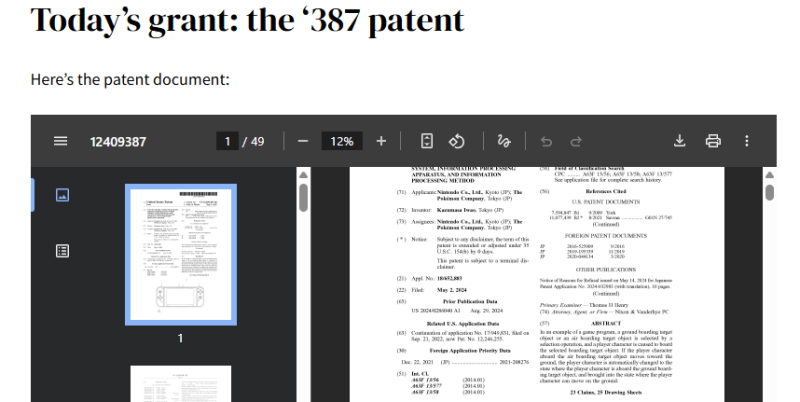Select the second page thumbnail
This screenshot has width=800, height=402.
pyautogui.click(x=180, y=384)
